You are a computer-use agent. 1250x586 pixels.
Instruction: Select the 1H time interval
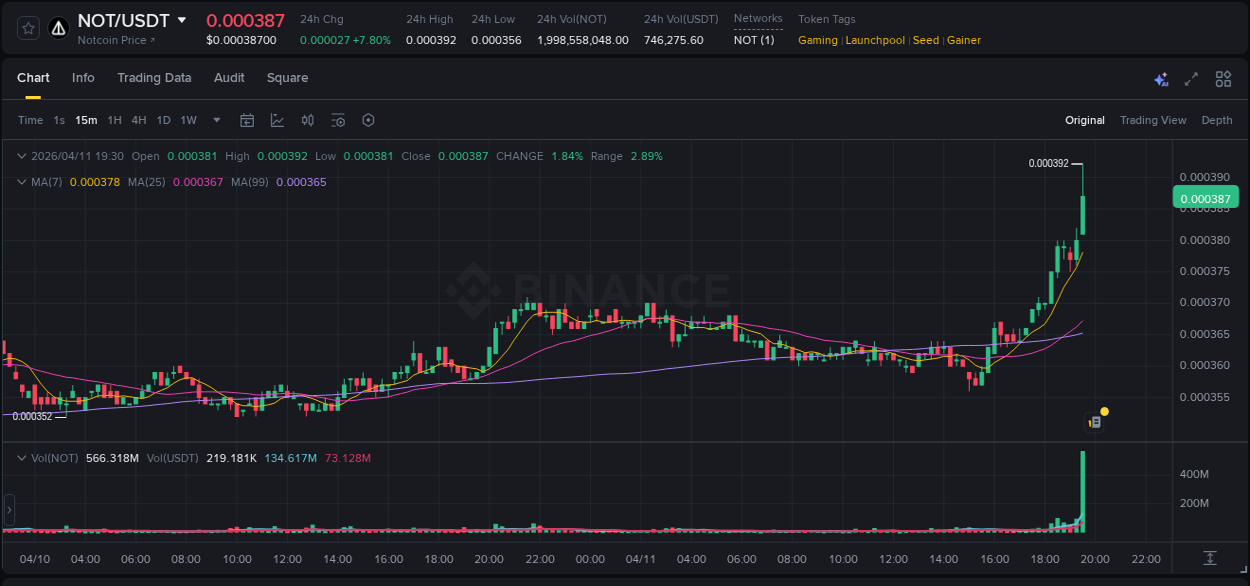point(114,120)
